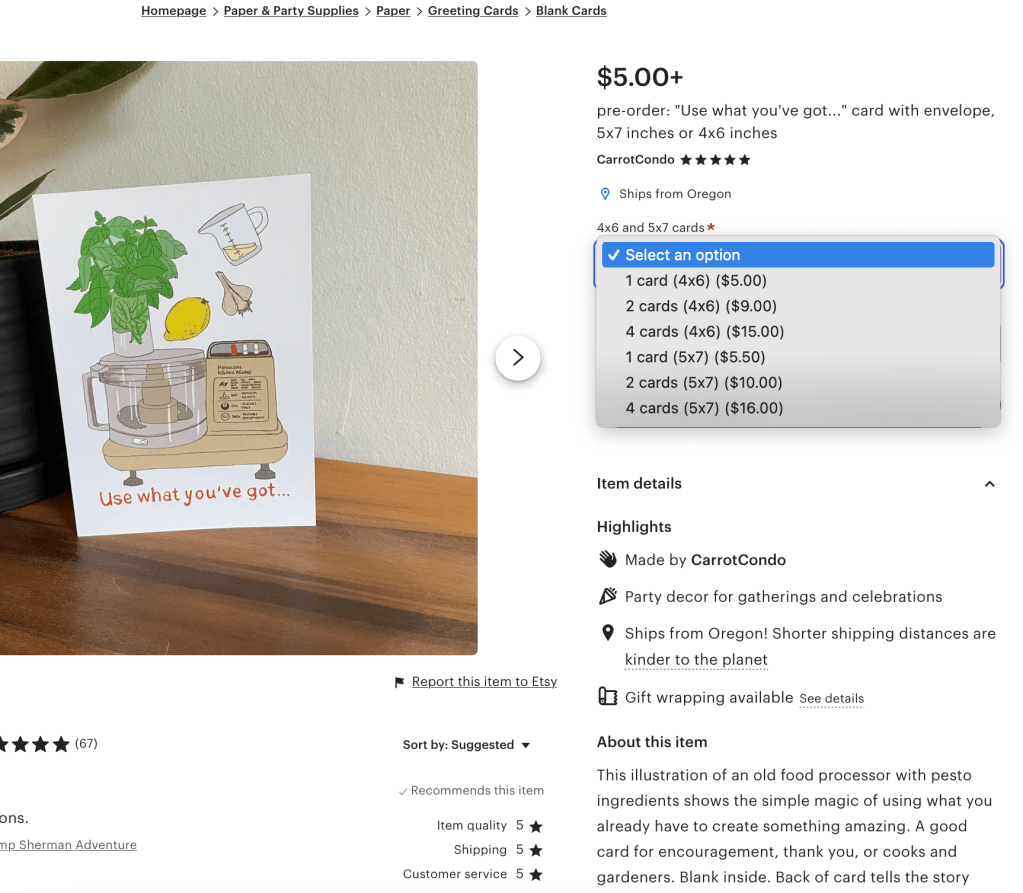Screen dimensions: 1023x893
Task: Click the gift wrapping box icon
Action: (x=607, y=697)
